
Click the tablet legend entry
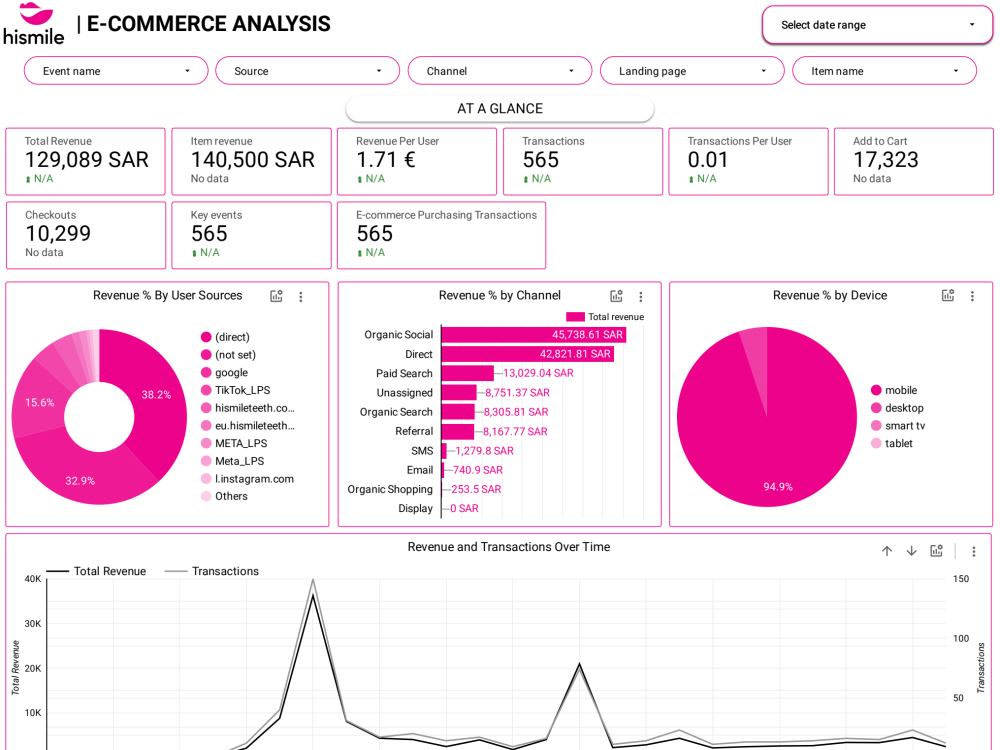click(x=892, y=443)
